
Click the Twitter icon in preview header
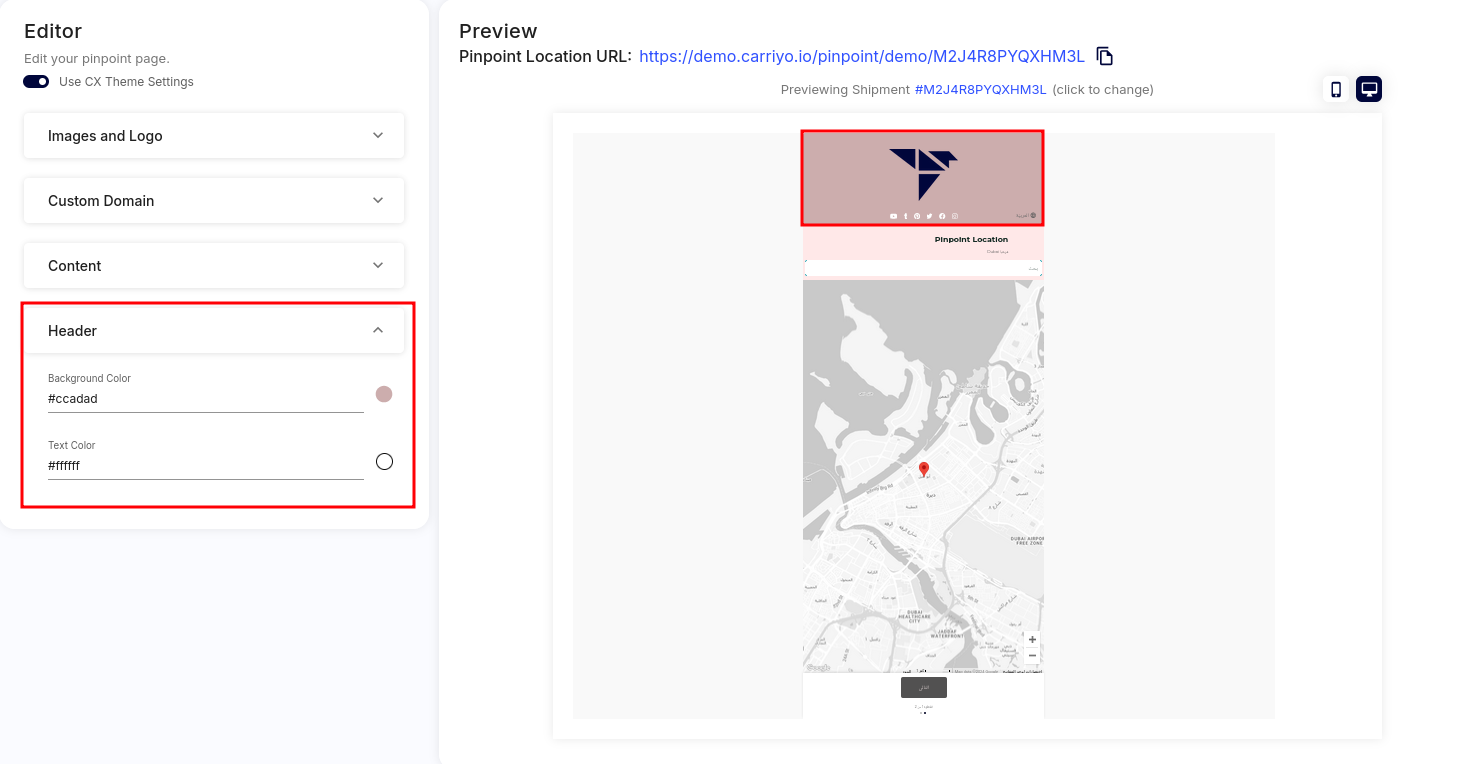929,216
